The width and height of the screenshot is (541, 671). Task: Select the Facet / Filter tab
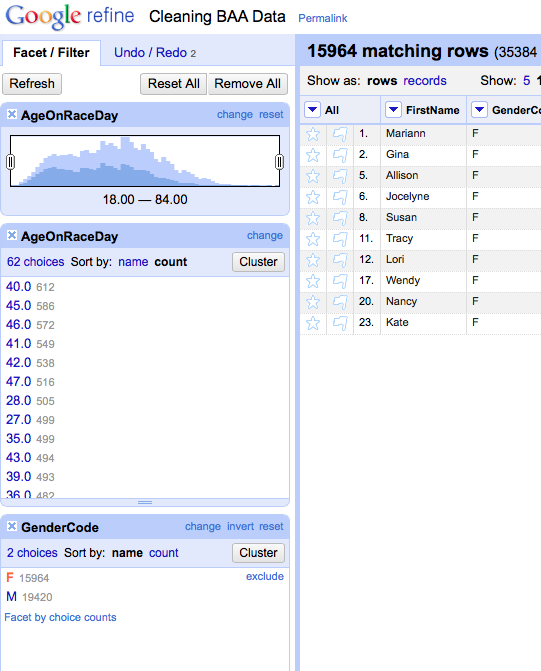(51, 53)
